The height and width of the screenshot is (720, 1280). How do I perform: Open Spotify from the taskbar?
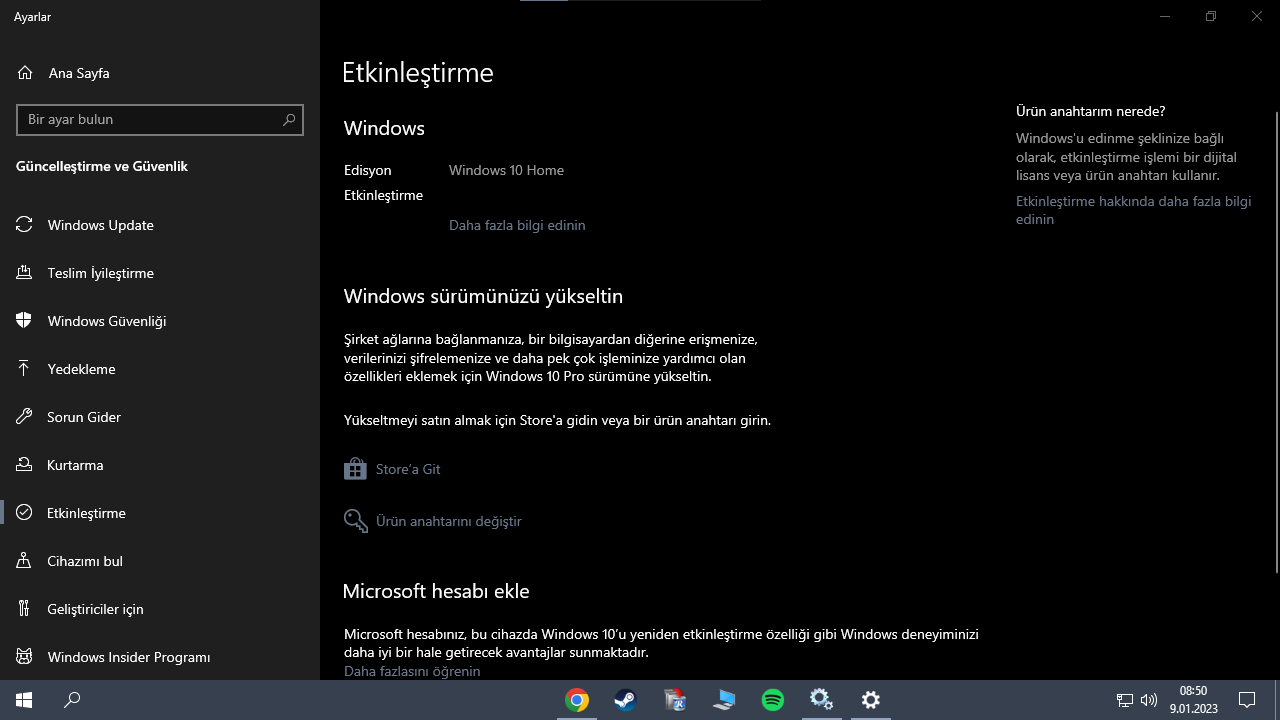tap(773, 700)
